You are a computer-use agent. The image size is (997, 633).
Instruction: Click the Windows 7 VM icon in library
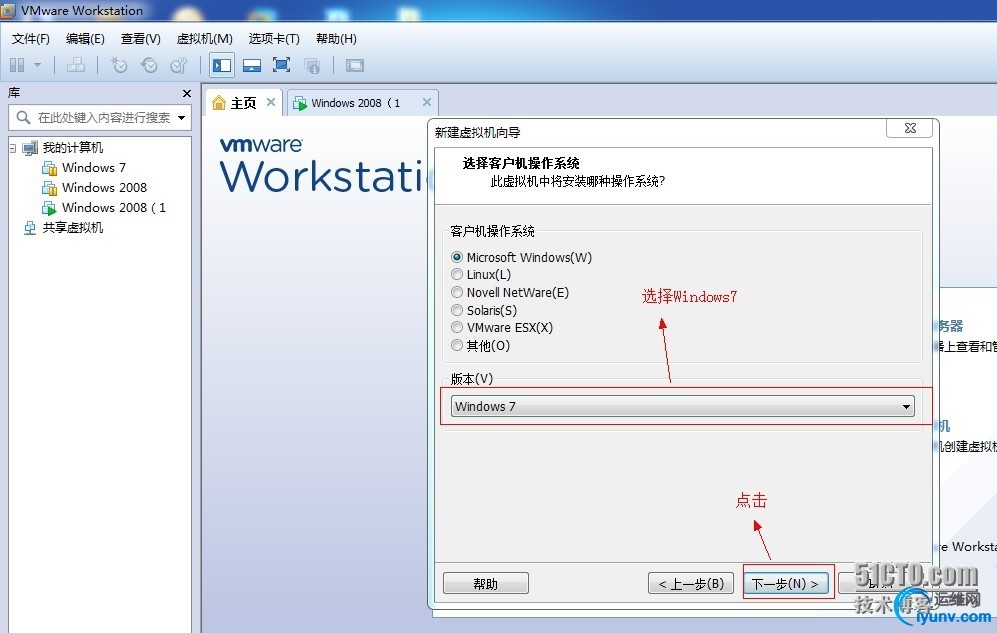[x=50, y=168]
